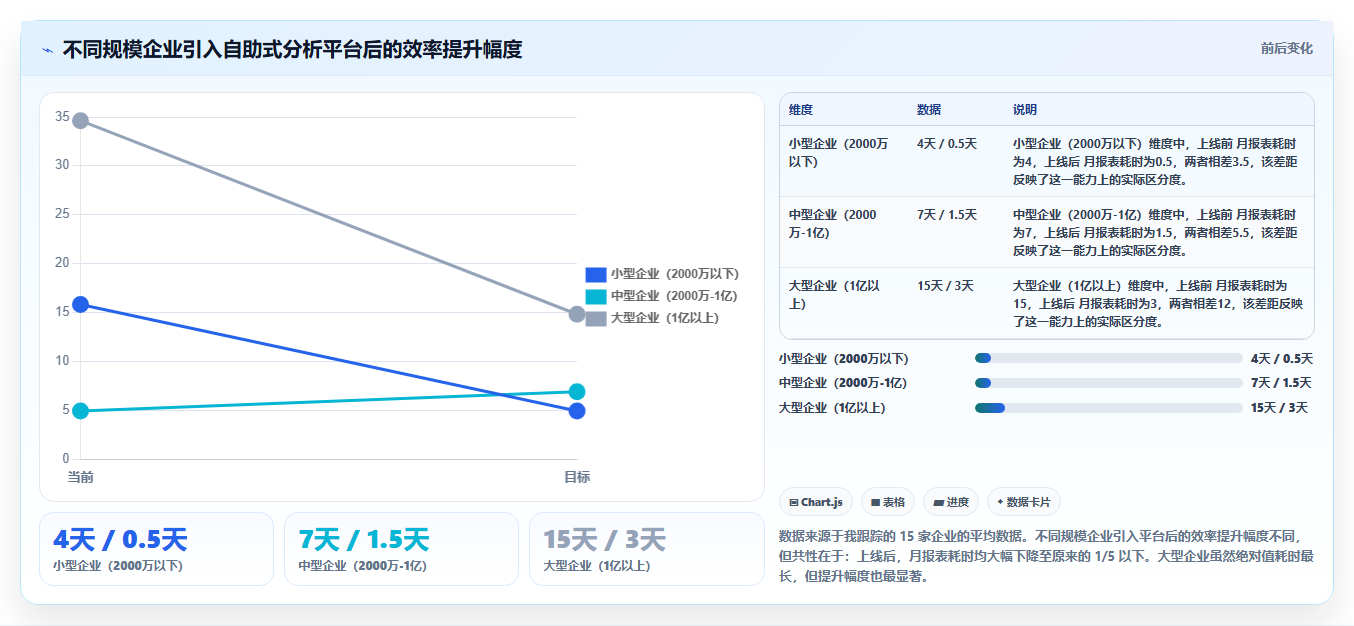This screenshot has height=626, width=1354.
Task: Click 4天 / 0.5天 value right of progress bar
Action: tap(1281, 359)
